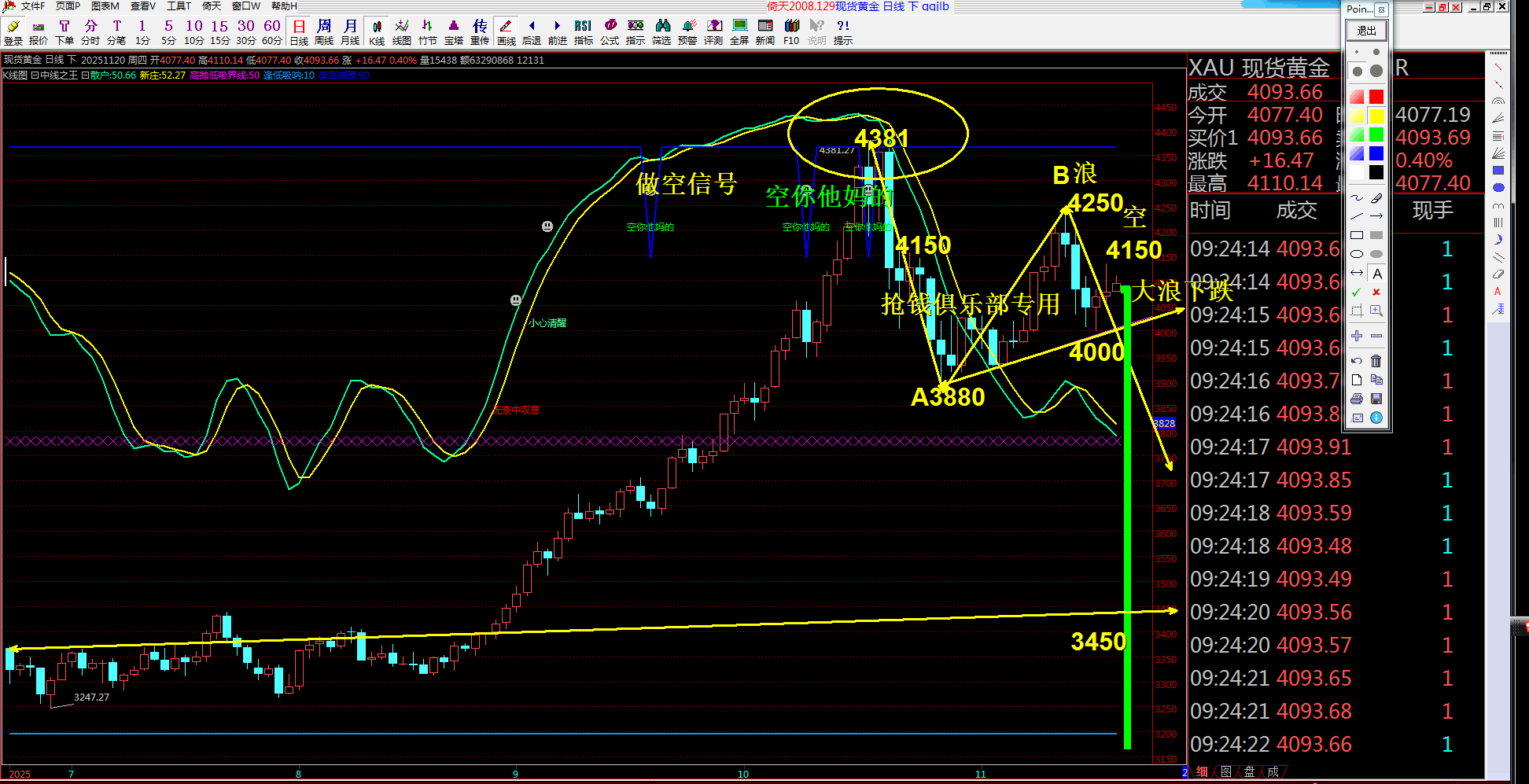Click the 退出 exit button in palette
1529x784 pixels.
tap(1366, 31)
